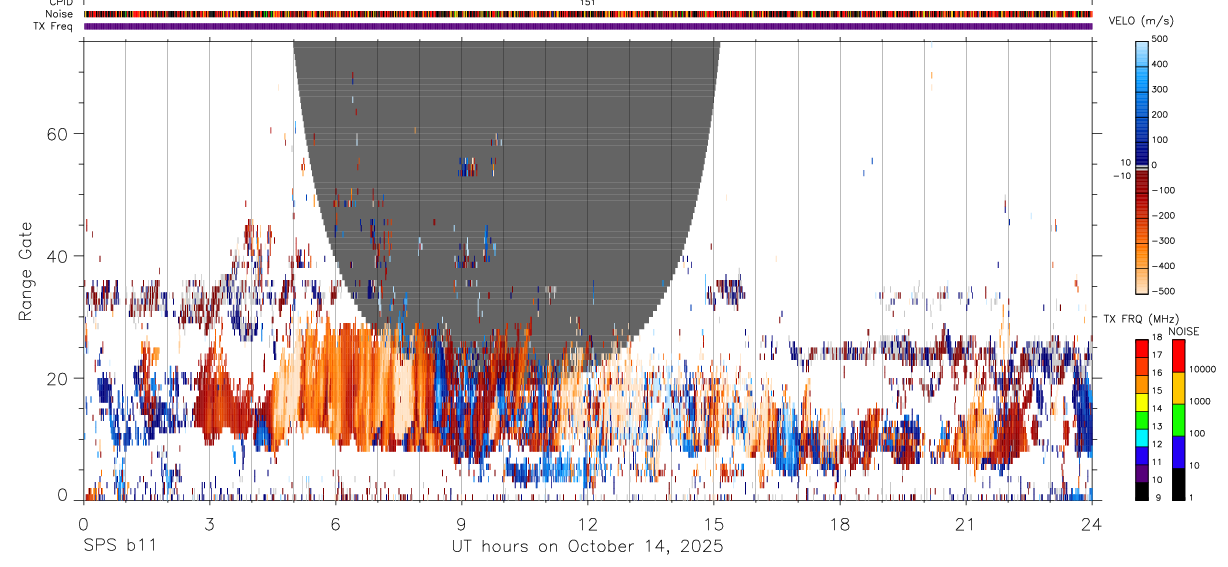This screenshot has width=1228, height=567.
Task: Click the 'TX Freq' row label
Action: [x=54, y=26]
